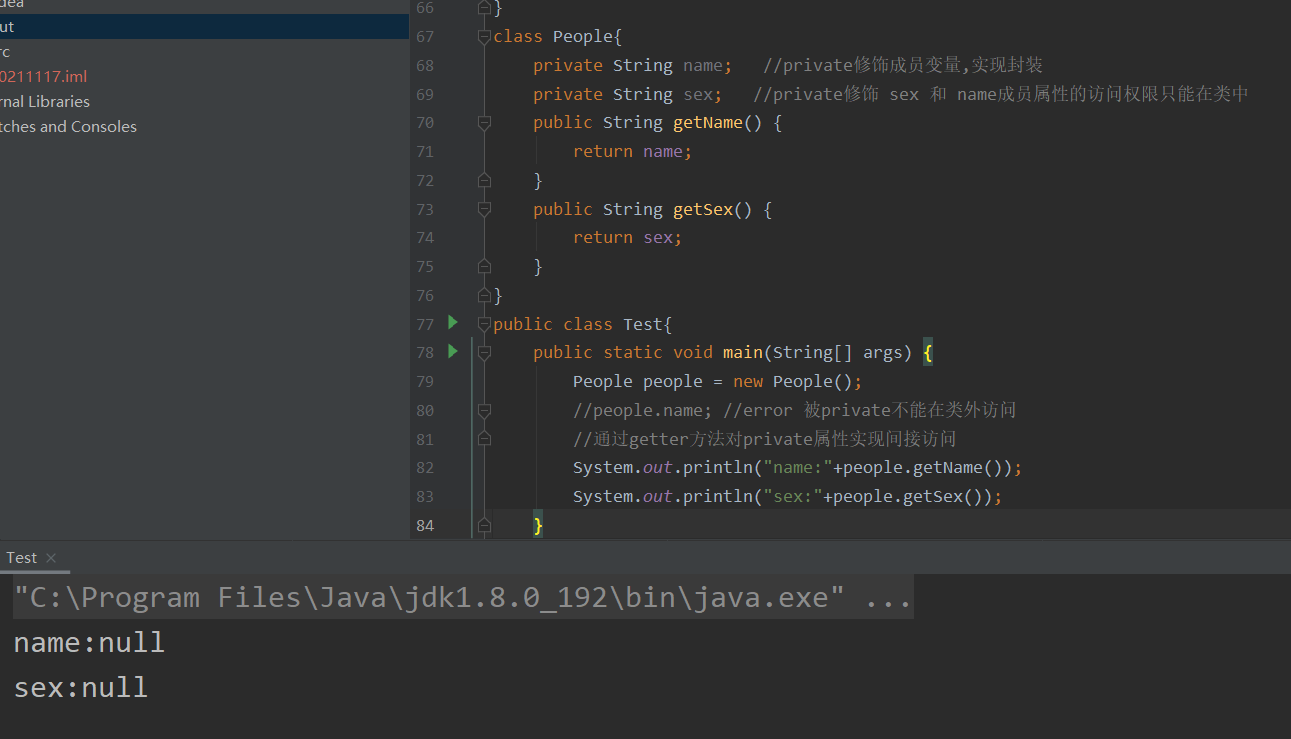Click the highlighted closing brace on line 84

[x=538, y=525]
